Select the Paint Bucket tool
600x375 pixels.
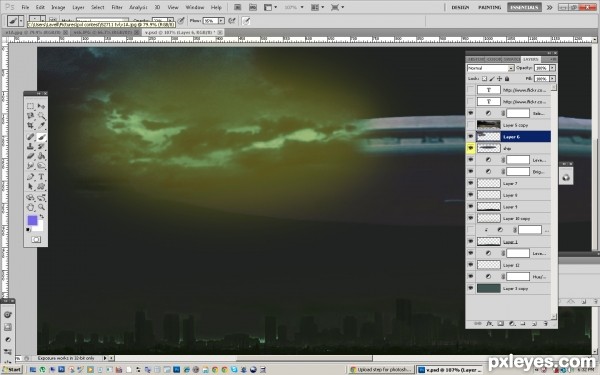tap(41, 156)
